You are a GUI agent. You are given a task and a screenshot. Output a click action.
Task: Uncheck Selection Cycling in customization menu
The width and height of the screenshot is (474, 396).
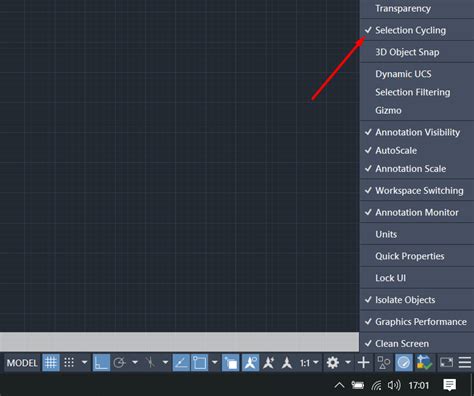pos(417,30)
